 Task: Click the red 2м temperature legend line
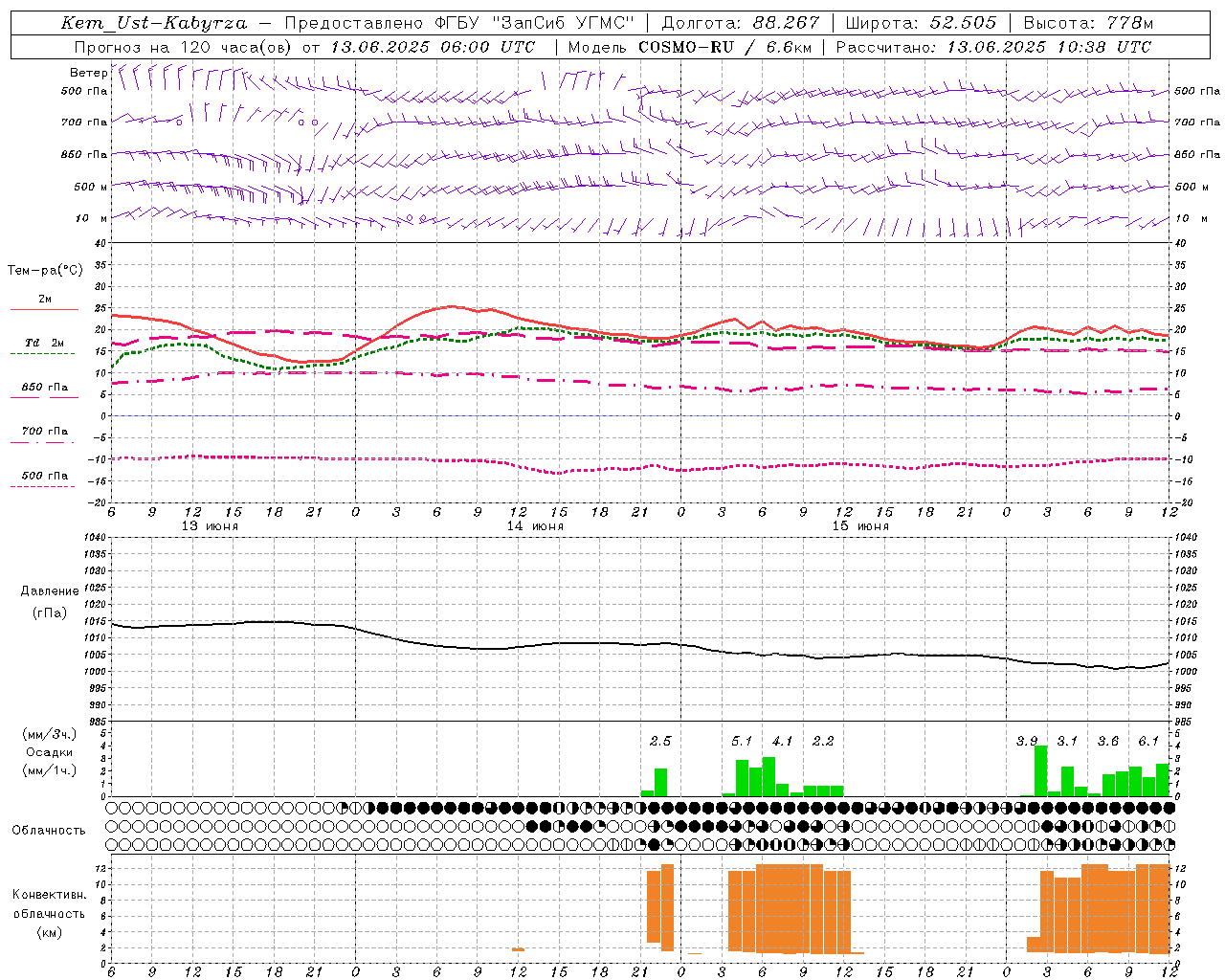click(x=45, y=309)
